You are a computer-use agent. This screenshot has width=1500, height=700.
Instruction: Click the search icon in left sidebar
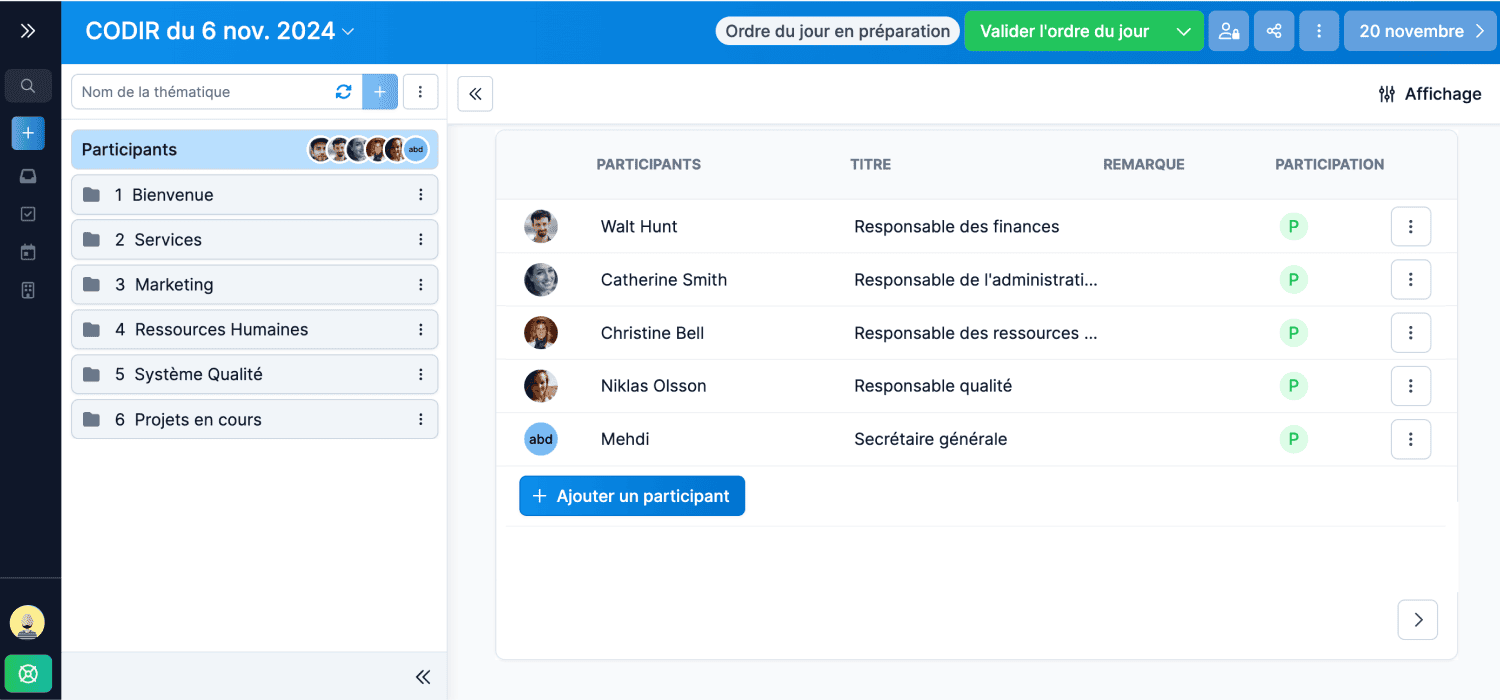28,86
